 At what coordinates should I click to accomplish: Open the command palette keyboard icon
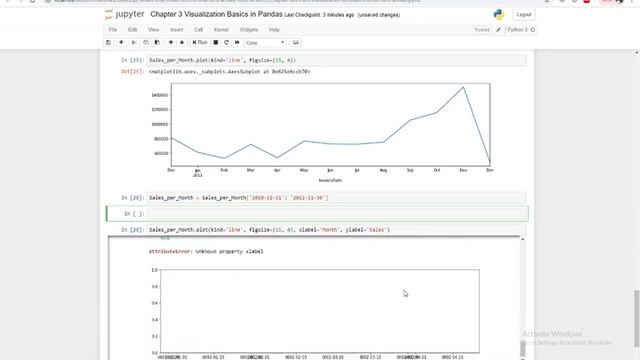296,42
